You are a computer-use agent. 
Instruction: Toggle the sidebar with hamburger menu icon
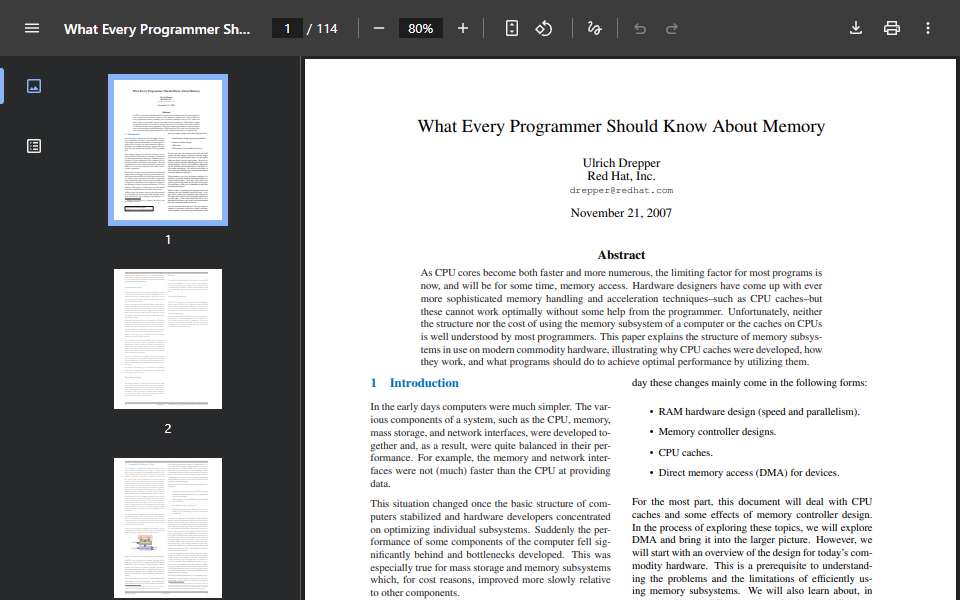click(x=32, y=28)
